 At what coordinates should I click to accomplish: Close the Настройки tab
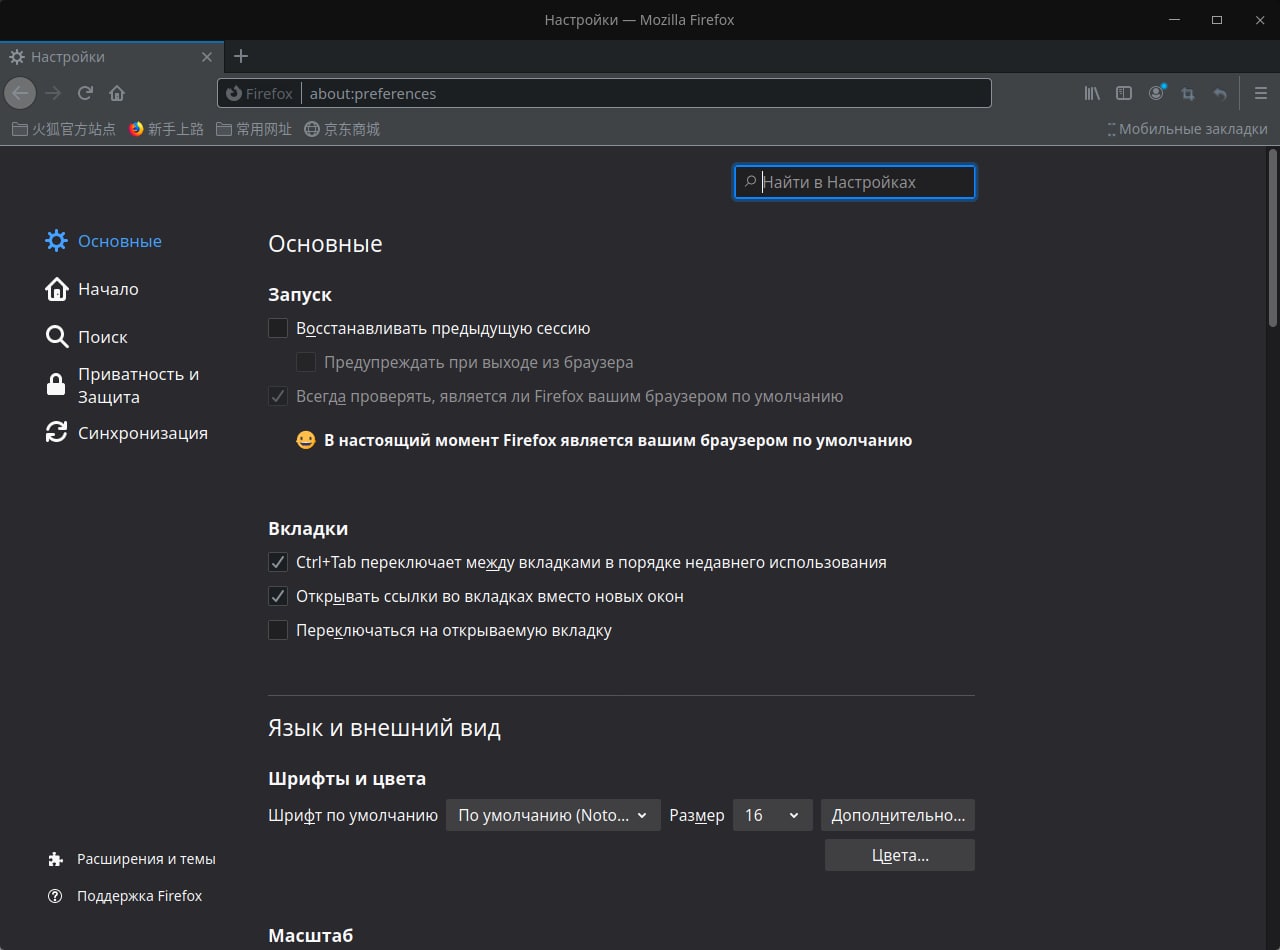207,57
